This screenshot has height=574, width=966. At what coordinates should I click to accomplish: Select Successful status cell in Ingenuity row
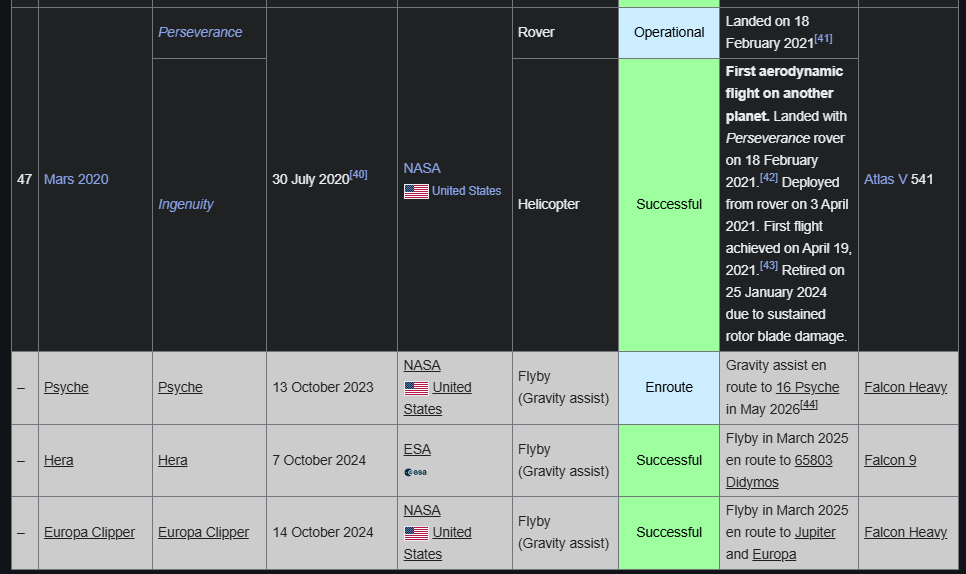(x=668, y=204)
